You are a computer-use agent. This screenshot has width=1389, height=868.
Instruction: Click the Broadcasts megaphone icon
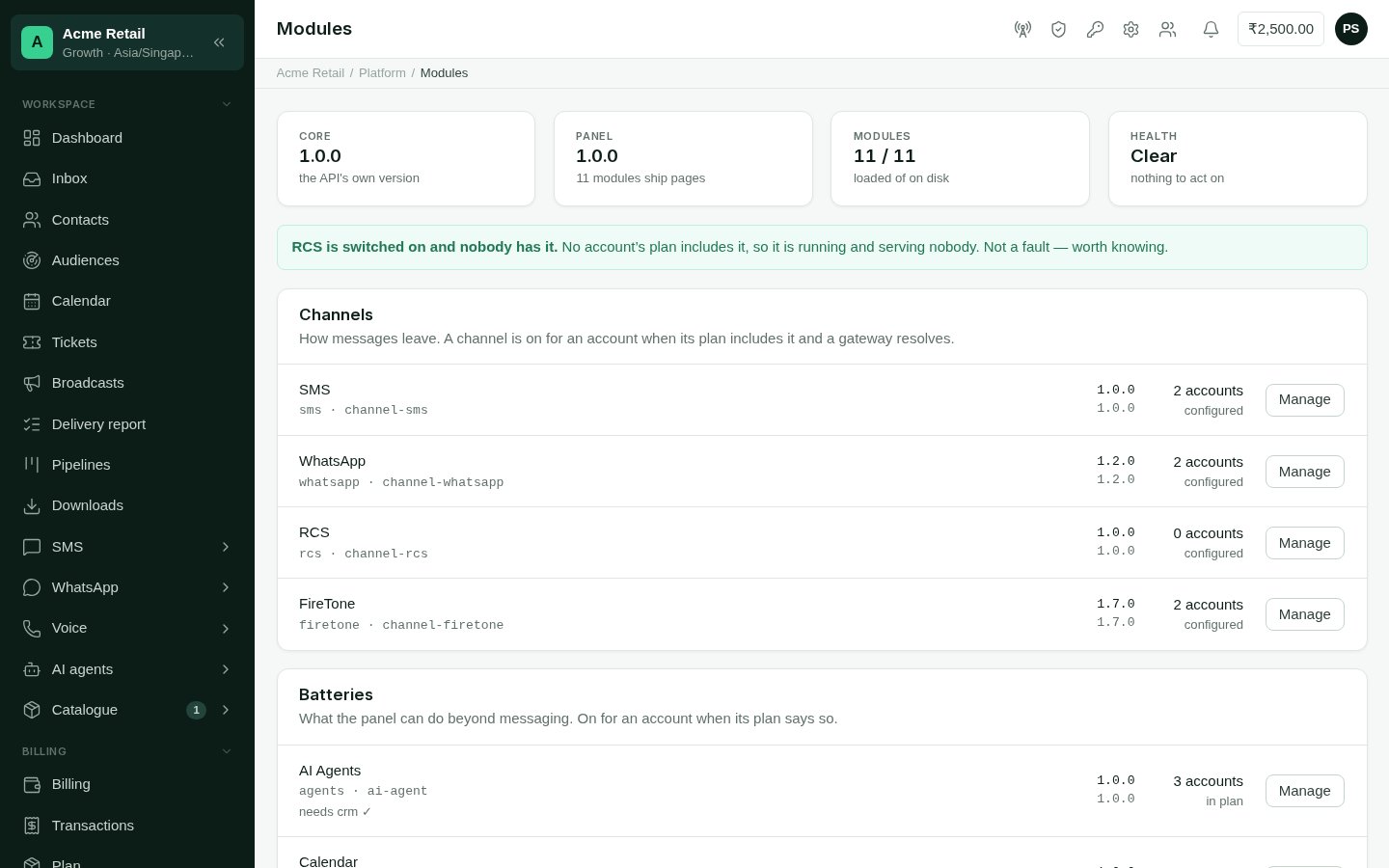32,383
